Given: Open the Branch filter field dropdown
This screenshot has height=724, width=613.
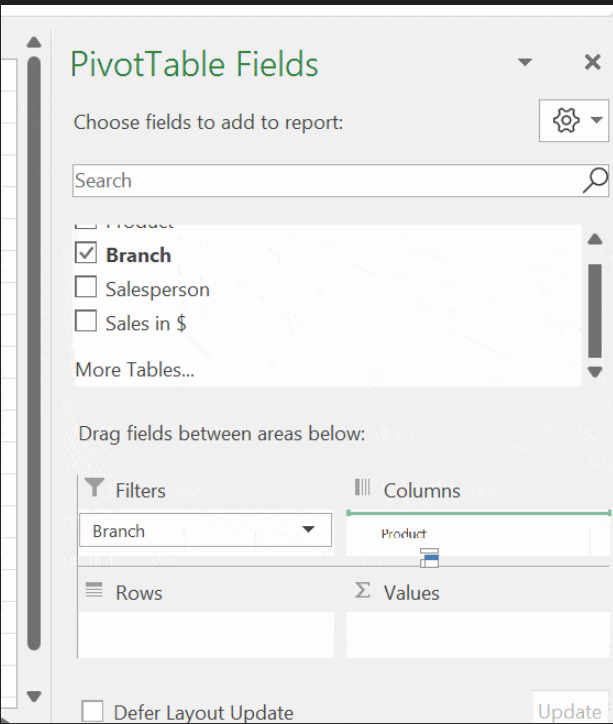Looking at the screenshot, I should pos(309,530).
